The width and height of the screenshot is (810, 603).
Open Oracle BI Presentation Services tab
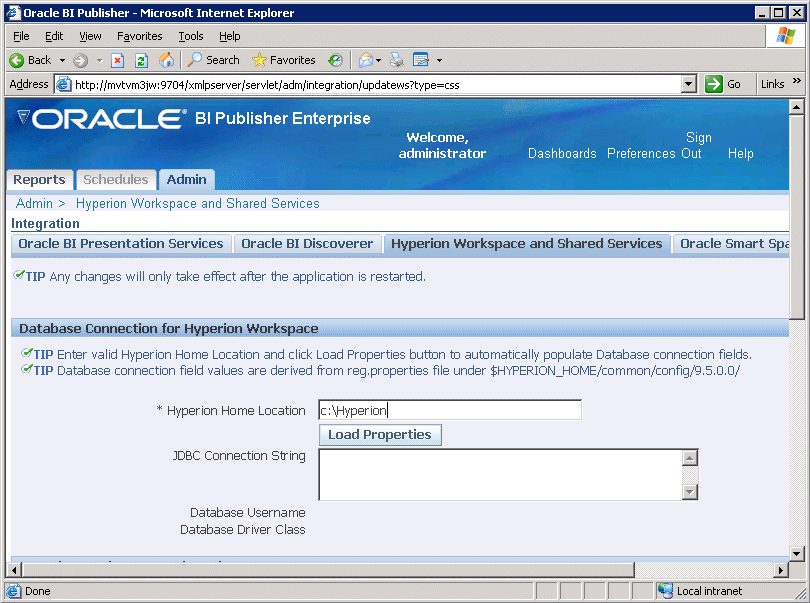pos(121,243)
